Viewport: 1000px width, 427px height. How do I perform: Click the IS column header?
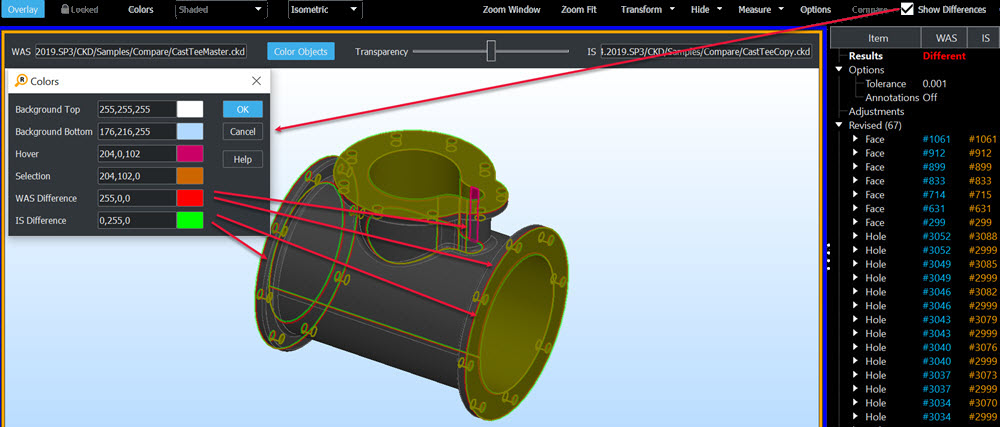coord(986,38)
